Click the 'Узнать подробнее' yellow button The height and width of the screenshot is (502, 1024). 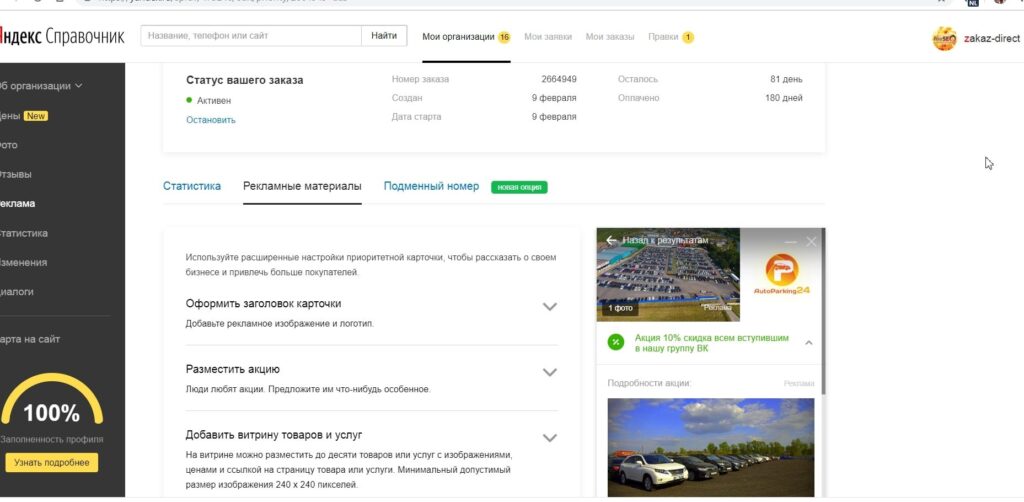(x=52, y=462)
